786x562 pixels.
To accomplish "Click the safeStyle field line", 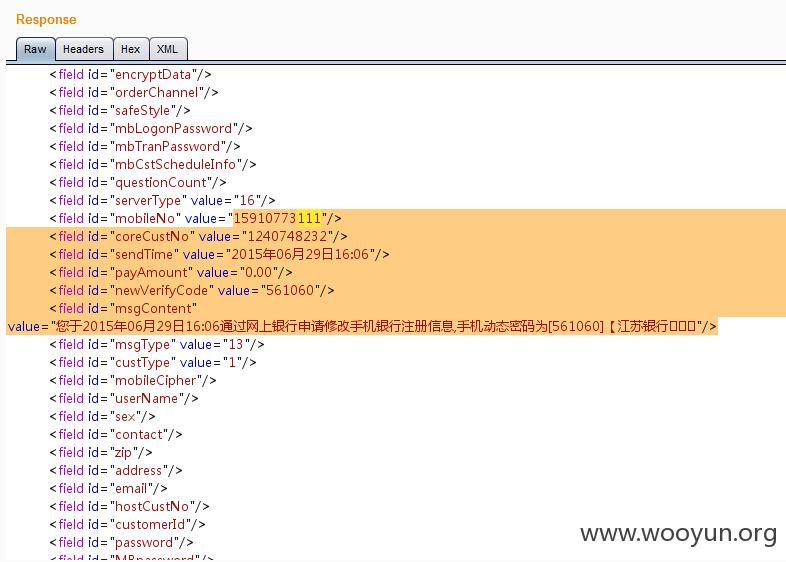I will (x=120, y=111).
